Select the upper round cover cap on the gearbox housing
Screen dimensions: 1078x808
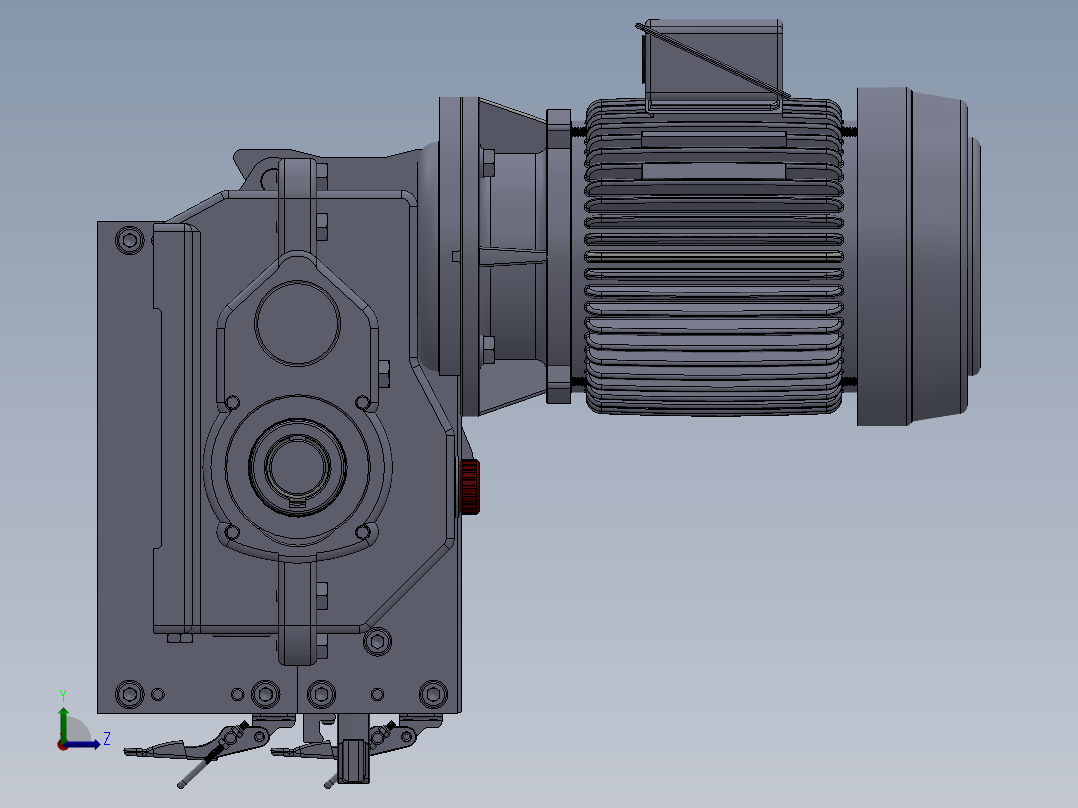click(x=297, y=323)
